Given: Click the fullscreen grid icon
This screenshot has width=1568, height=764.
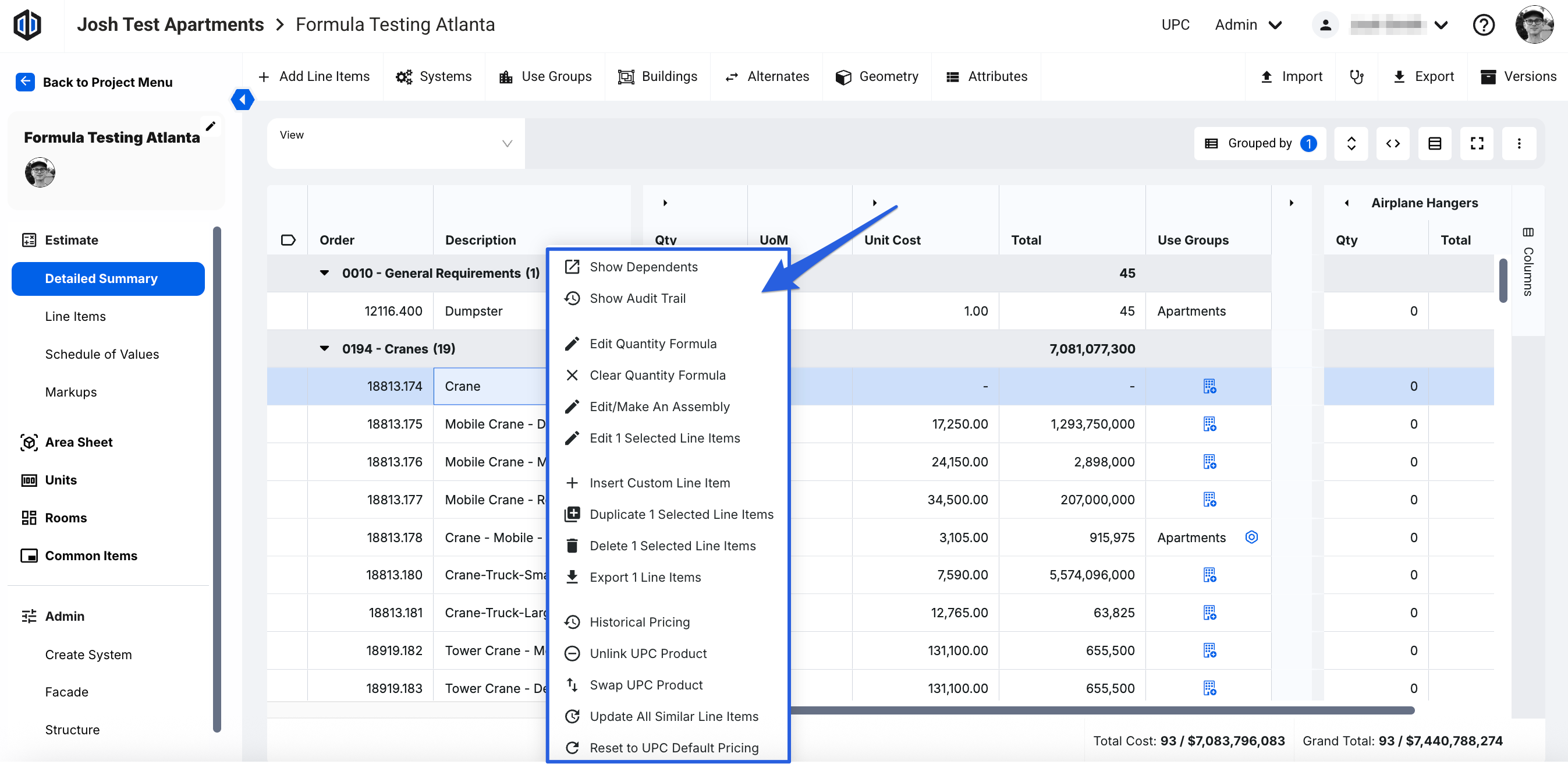Looking at the screenshot, I should (x=1476, y=144).
